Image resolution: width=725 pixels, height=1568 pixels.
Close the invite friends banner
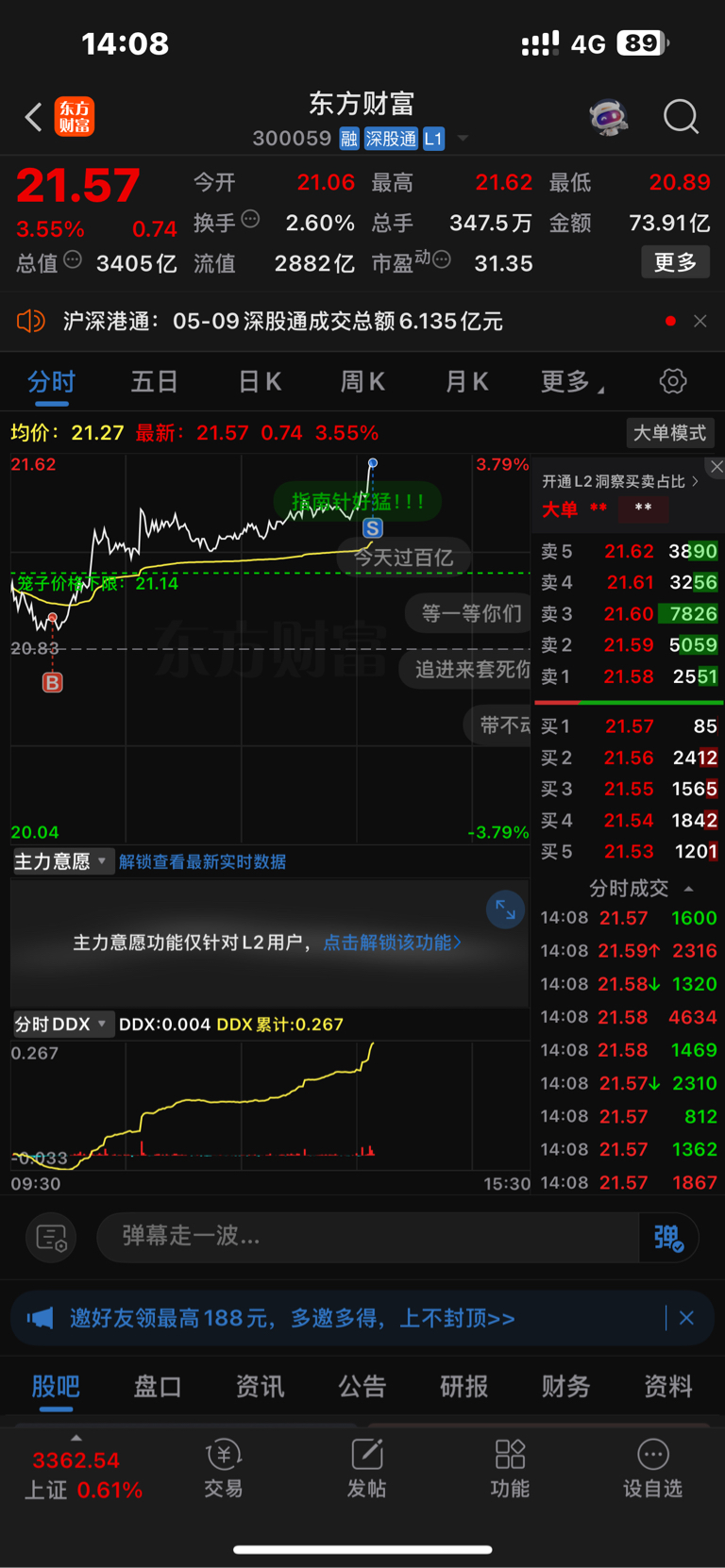coord(686,1318)
